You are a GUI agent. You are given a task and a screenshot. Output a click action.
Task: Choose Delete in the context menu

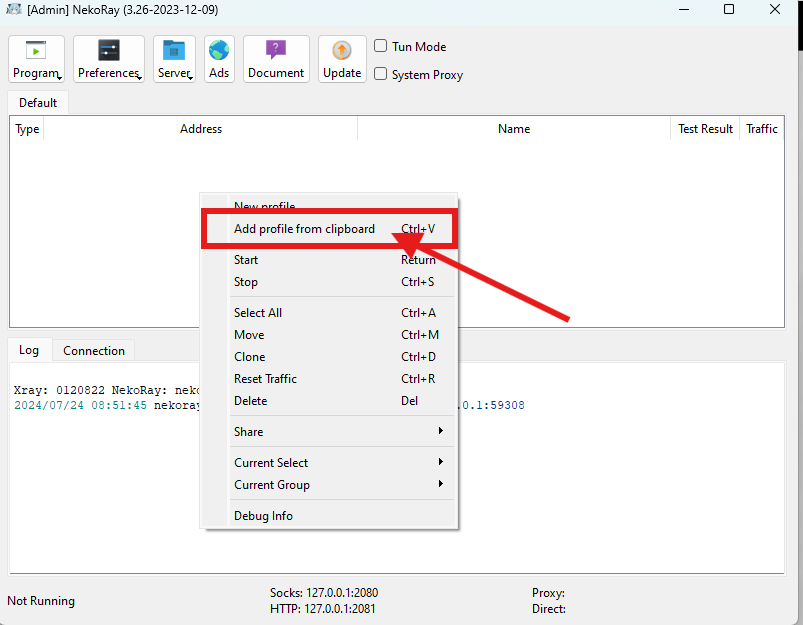tap(328, 401)
